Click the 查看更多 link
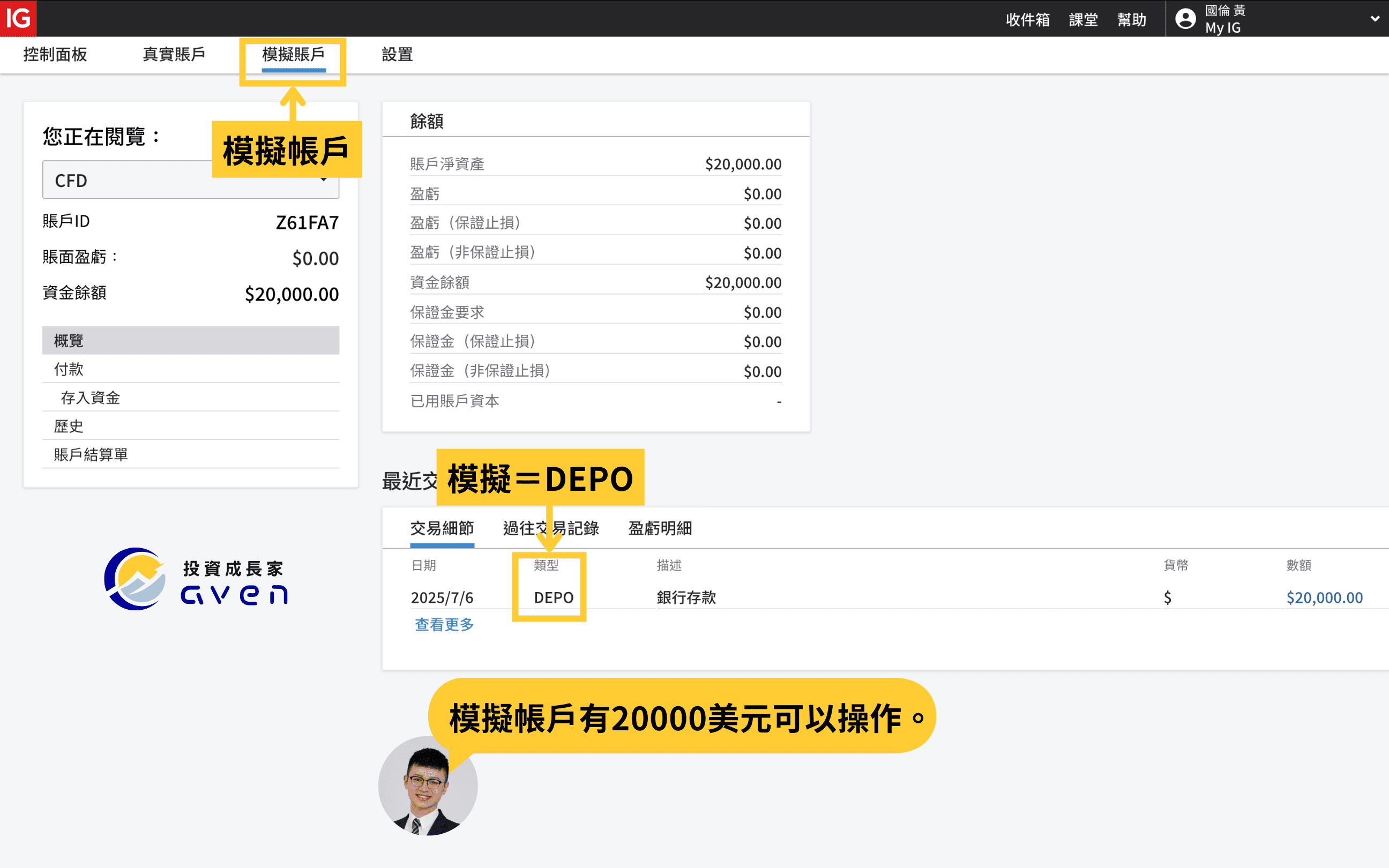 (444, 625)
